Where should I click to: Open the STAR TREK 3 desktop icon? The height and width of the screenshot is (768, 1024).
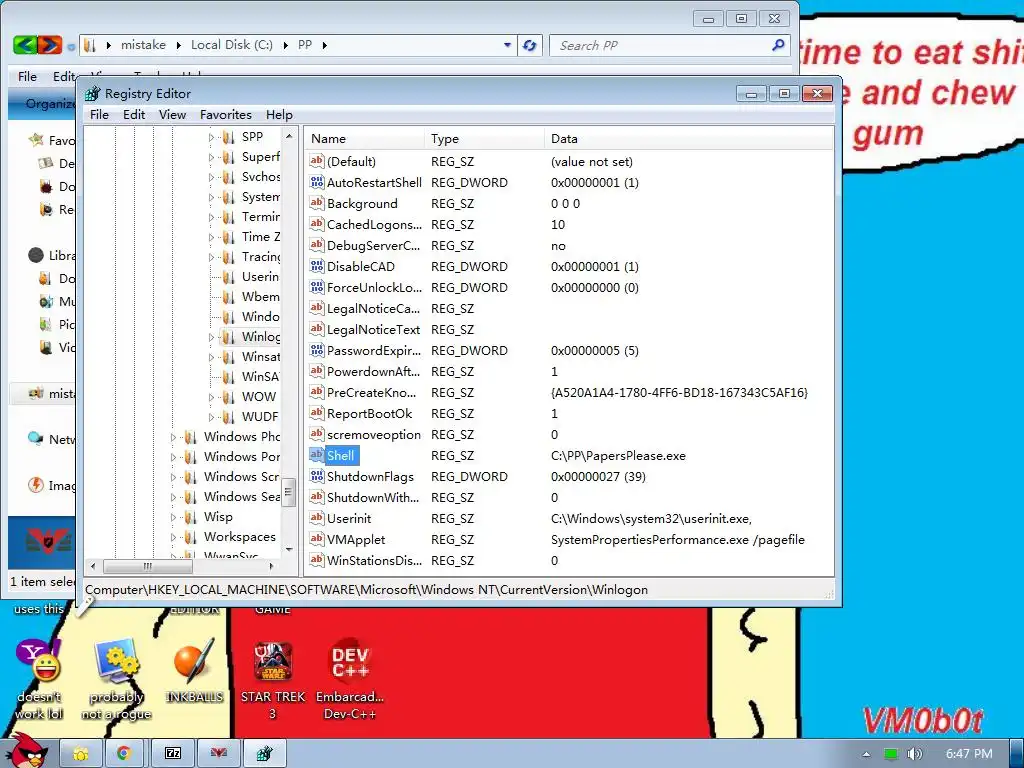tap(273, 661)
